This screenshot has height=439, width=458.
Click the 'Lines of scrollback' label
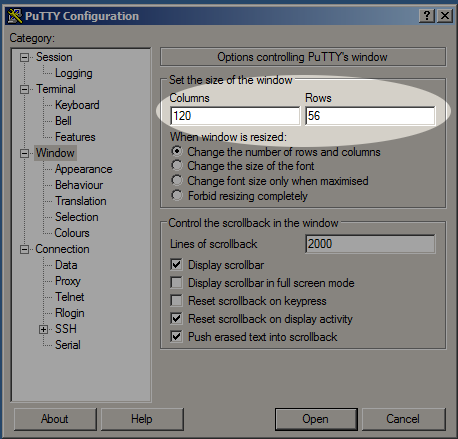214,244
